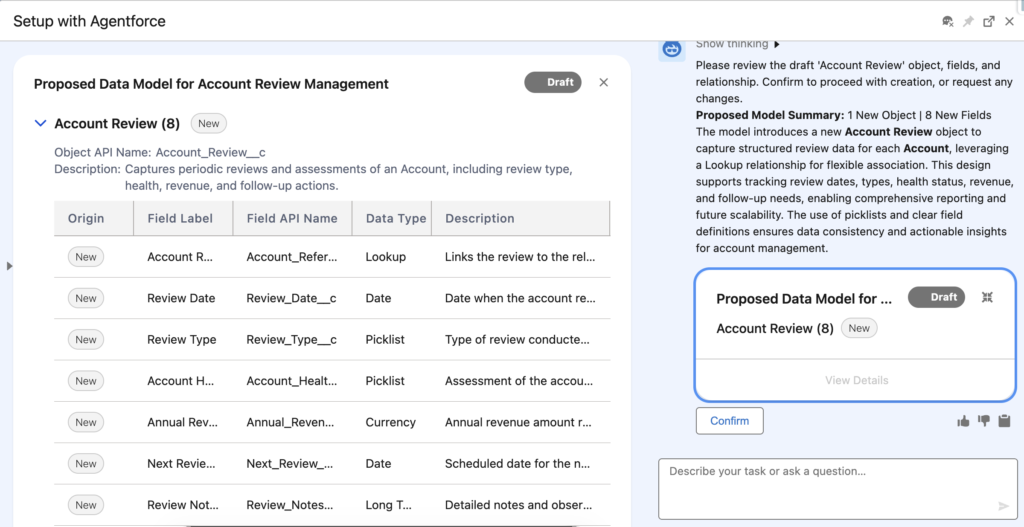Click 'Scheduled date for the n...' description
This screenshot has height=527, width=1024.
[x=519, y=464]
